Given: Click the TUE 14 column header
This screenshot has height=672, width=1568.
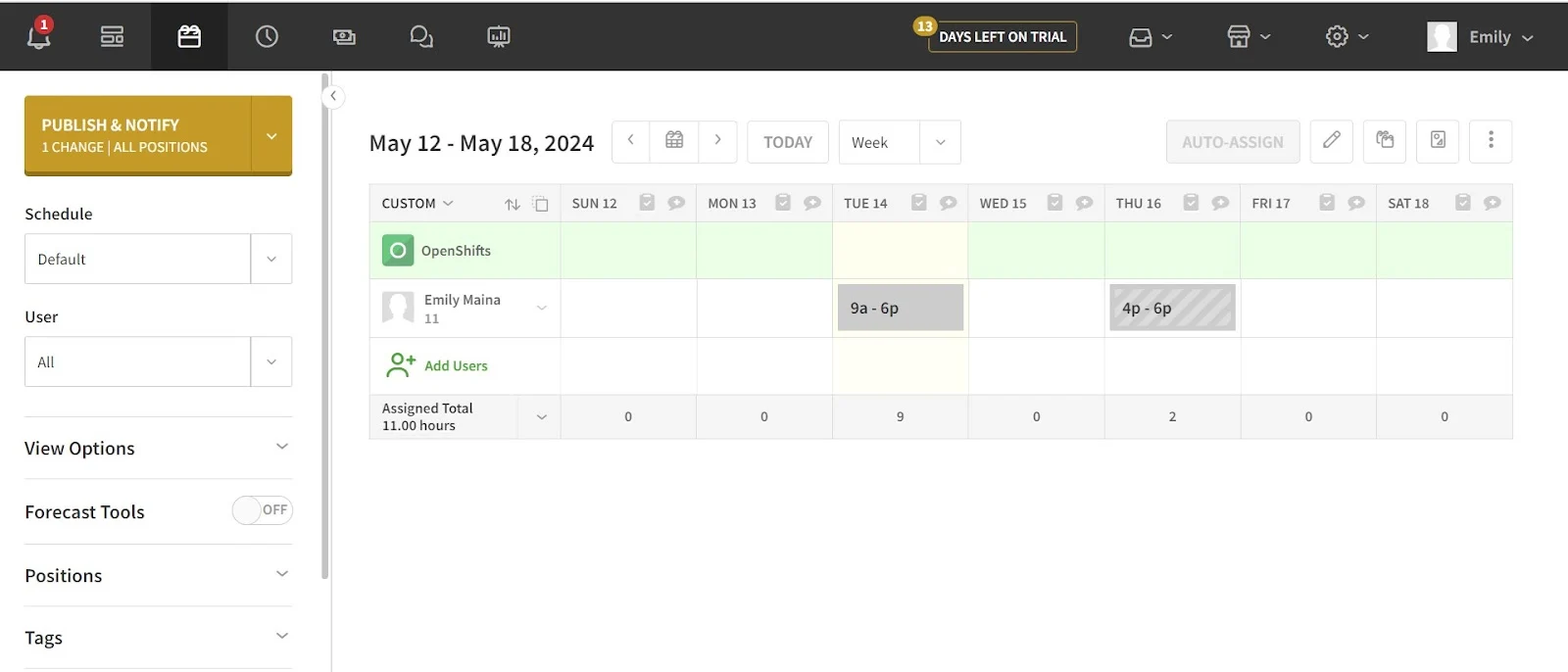Looking at the screenshot, I should click(x=865, y=204).
